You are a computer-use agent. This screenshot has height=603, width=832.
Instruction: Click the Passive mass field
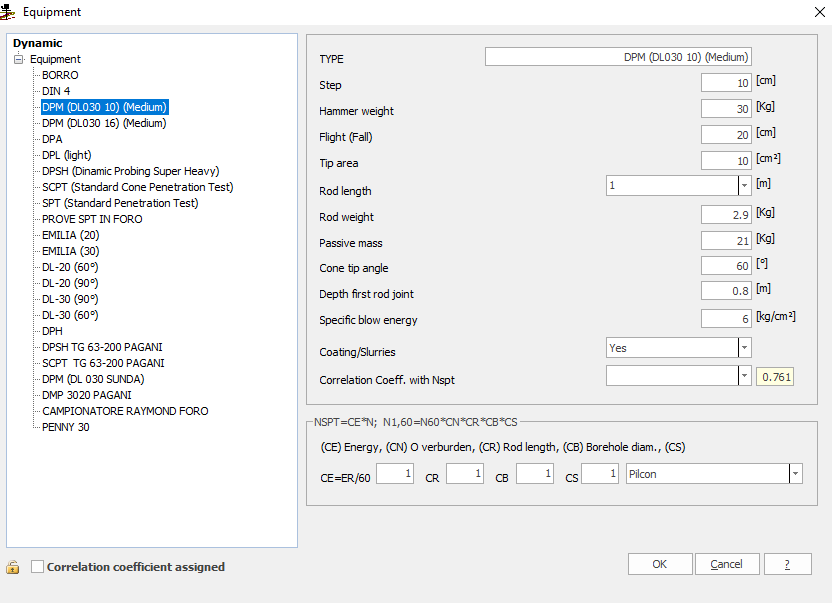pyautogui.click(x=726, y=240)
